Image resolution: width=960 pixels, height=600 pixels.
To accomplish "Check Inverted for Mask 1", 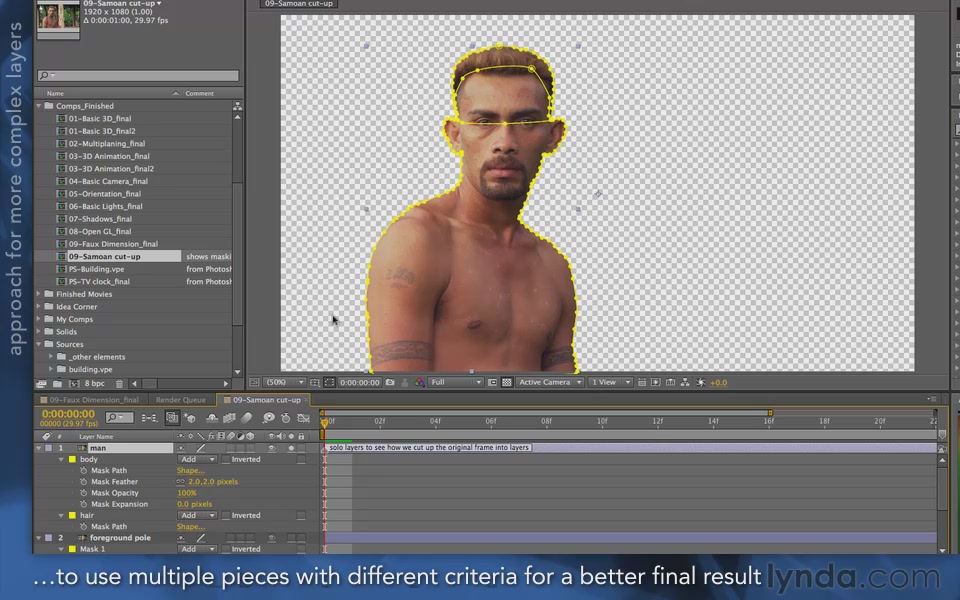I will 226,549.
